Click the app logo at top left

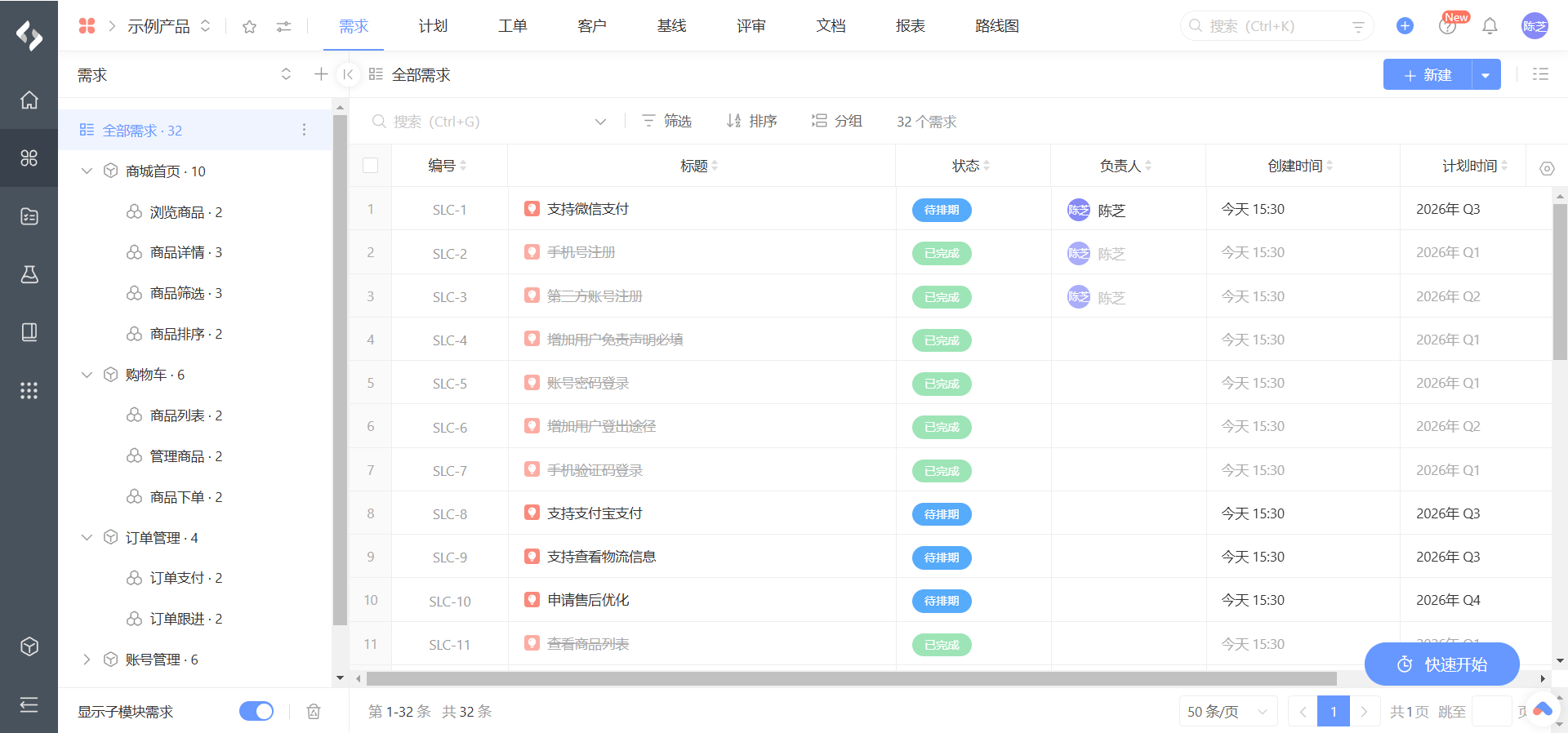[29, 35]
